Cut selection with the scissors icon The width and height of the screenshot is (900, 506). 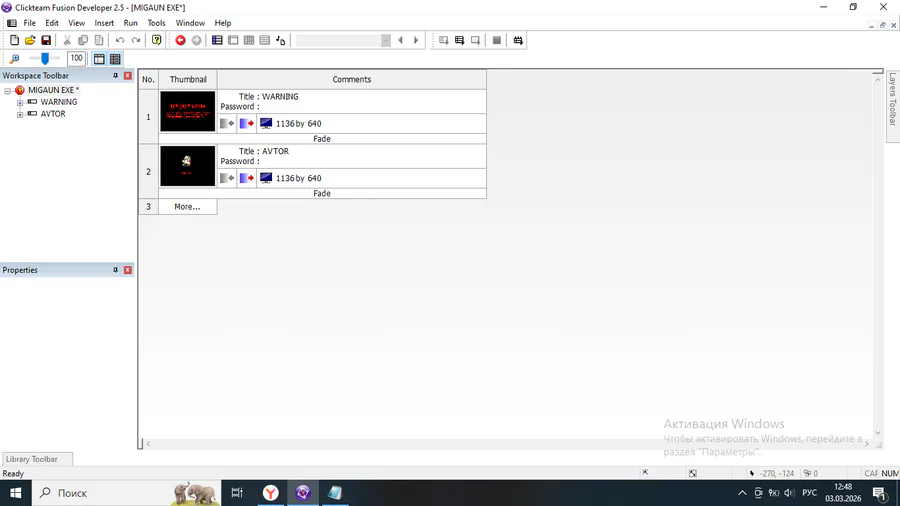[67, 40]
